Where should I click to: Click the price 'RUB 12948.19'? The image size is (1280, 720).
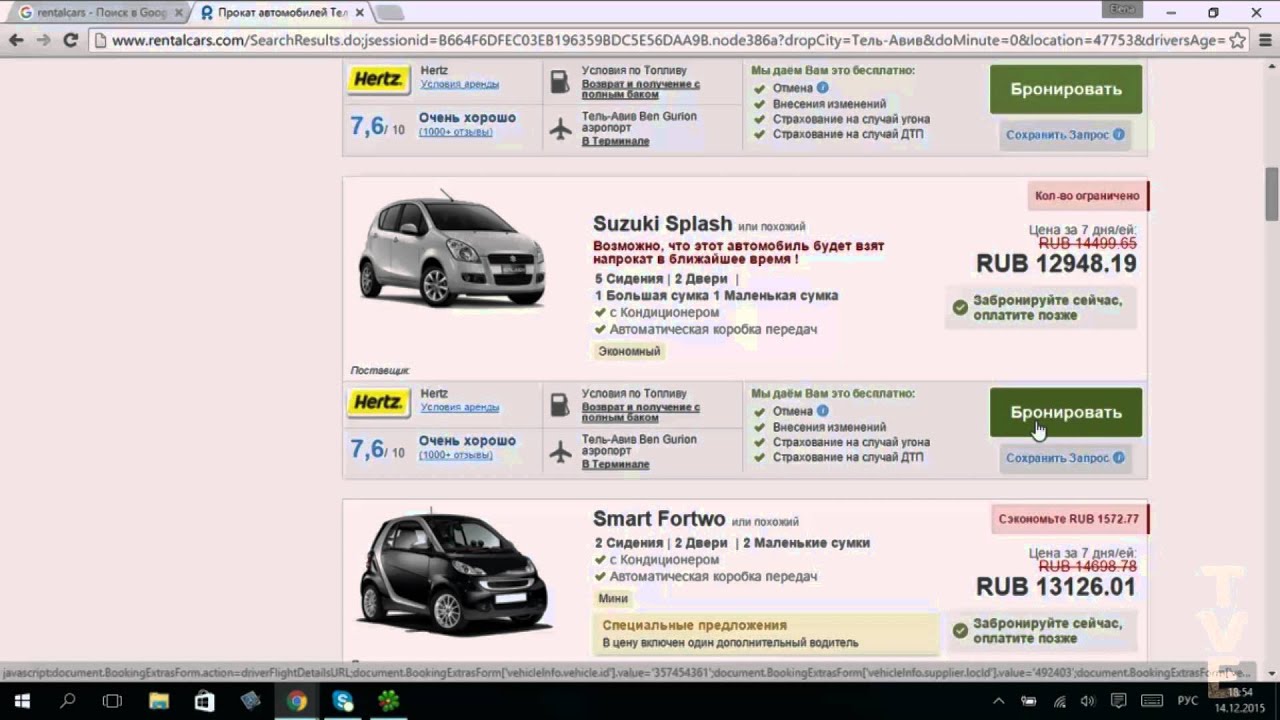pyautogui.click(x=1056, y=264)
